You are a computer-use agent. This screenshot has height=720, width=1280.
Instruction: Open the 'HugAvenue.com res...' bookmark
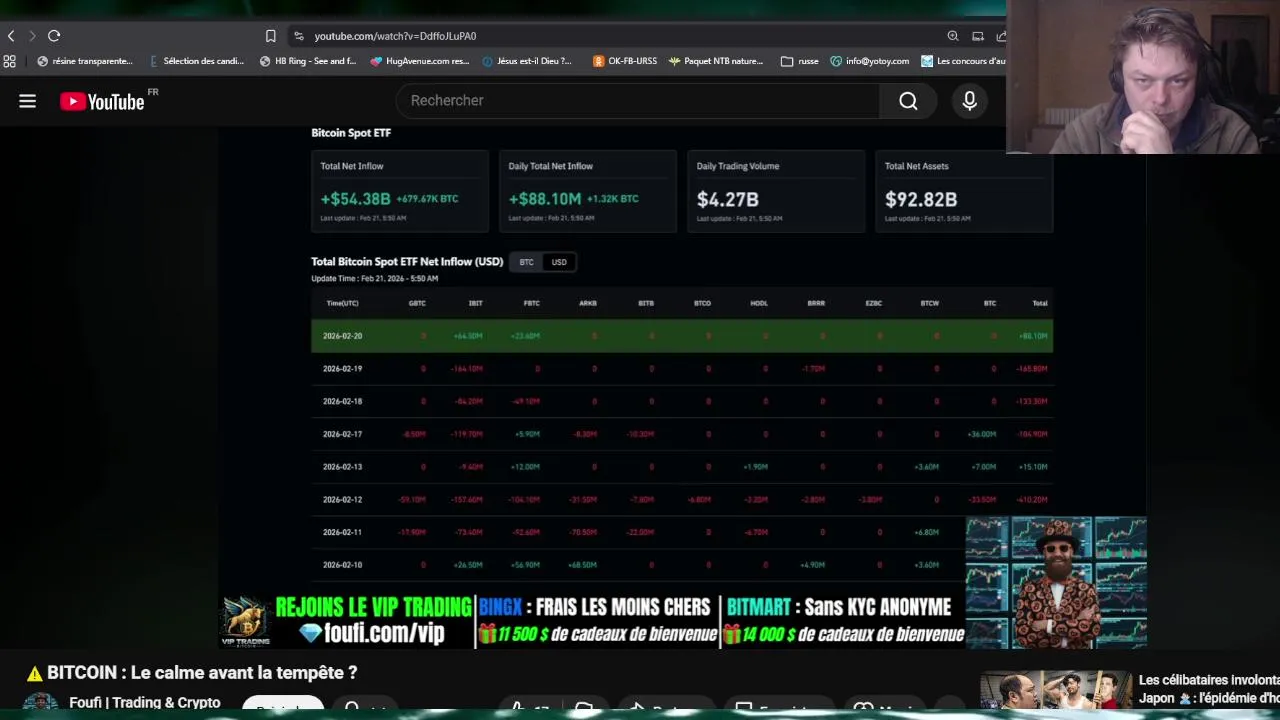click(419, 61)
